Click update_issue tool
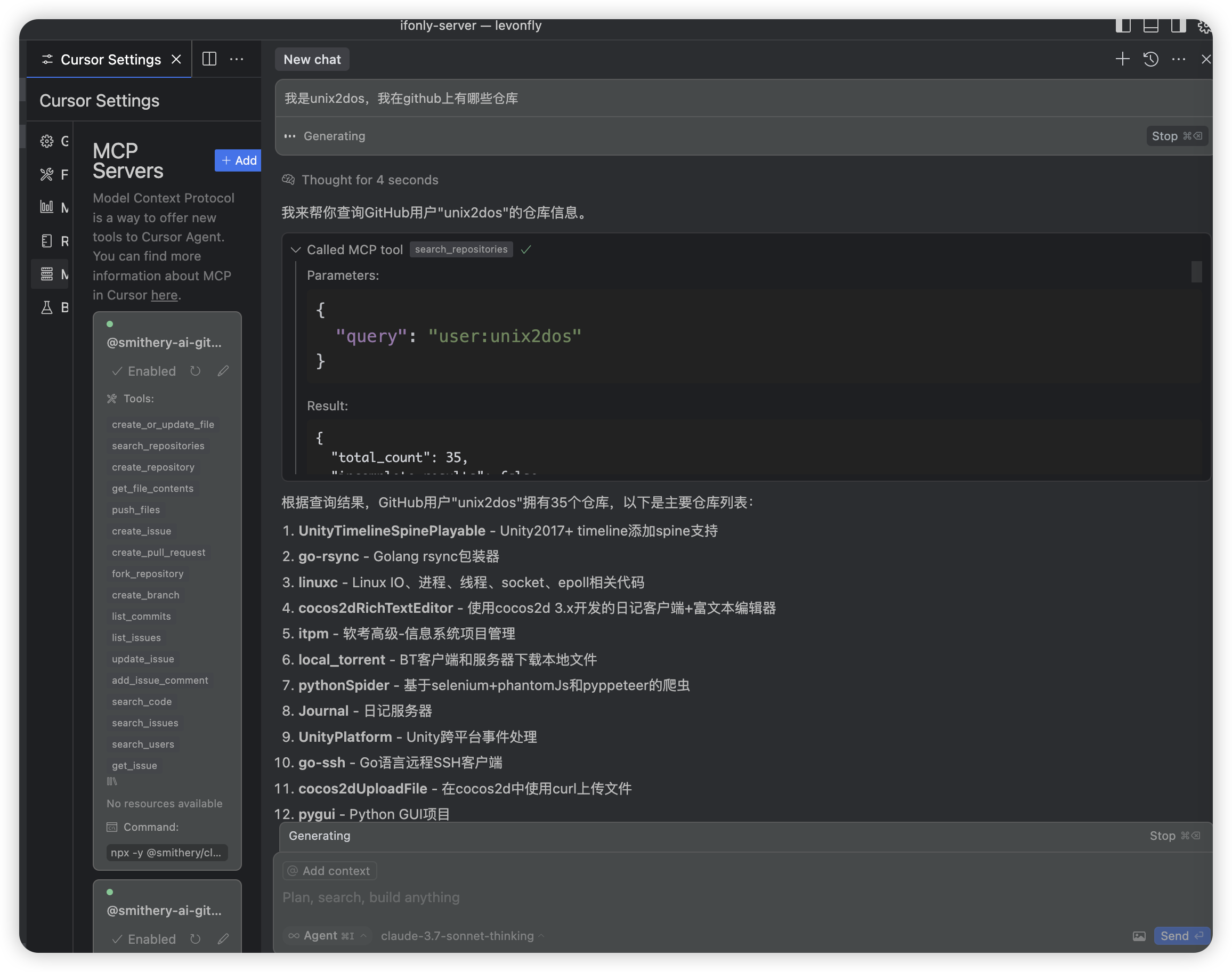 tap(143, 660)
